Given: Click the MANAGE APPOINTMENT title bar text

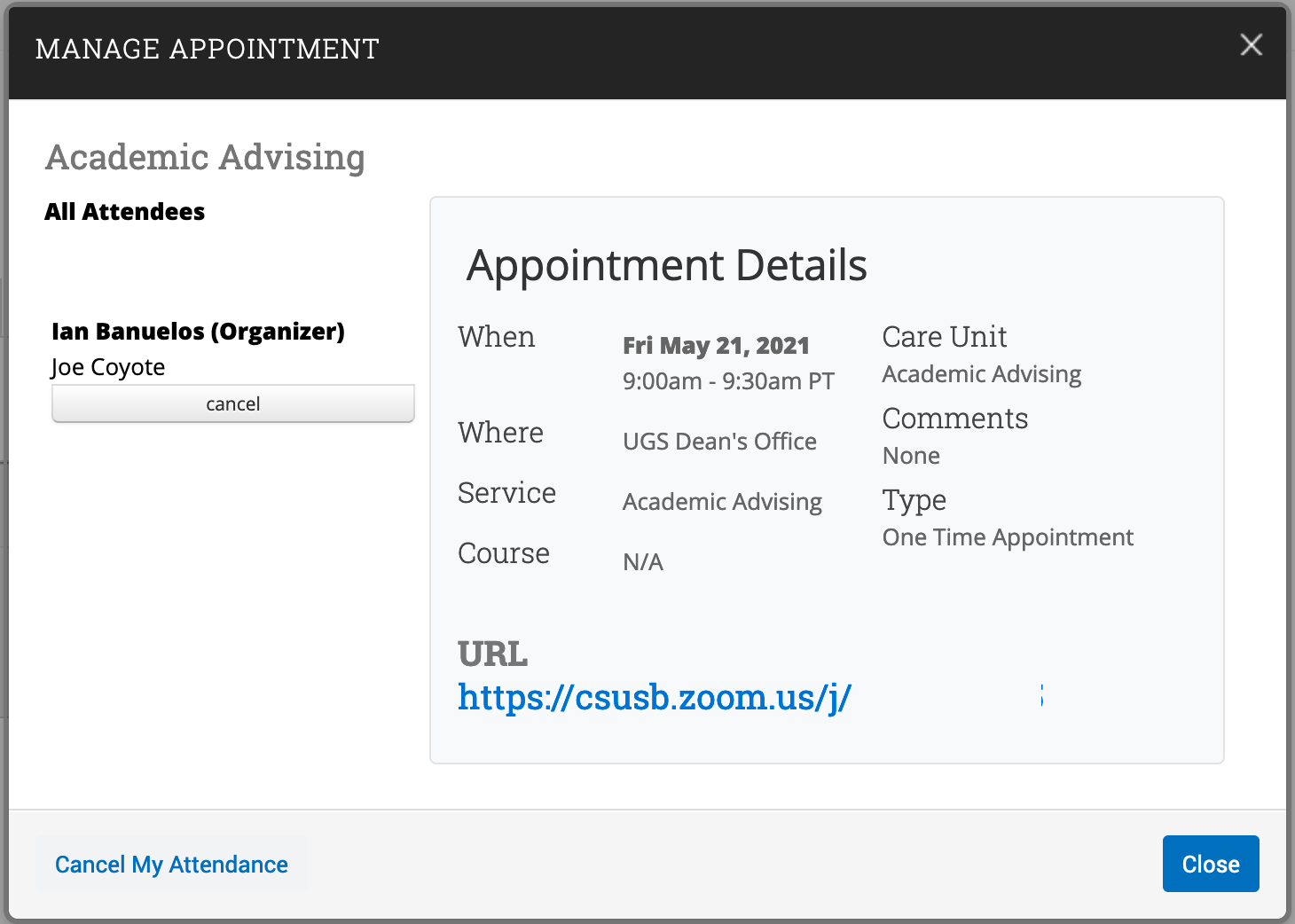Looking at the screenshot, I should (208, 49).
